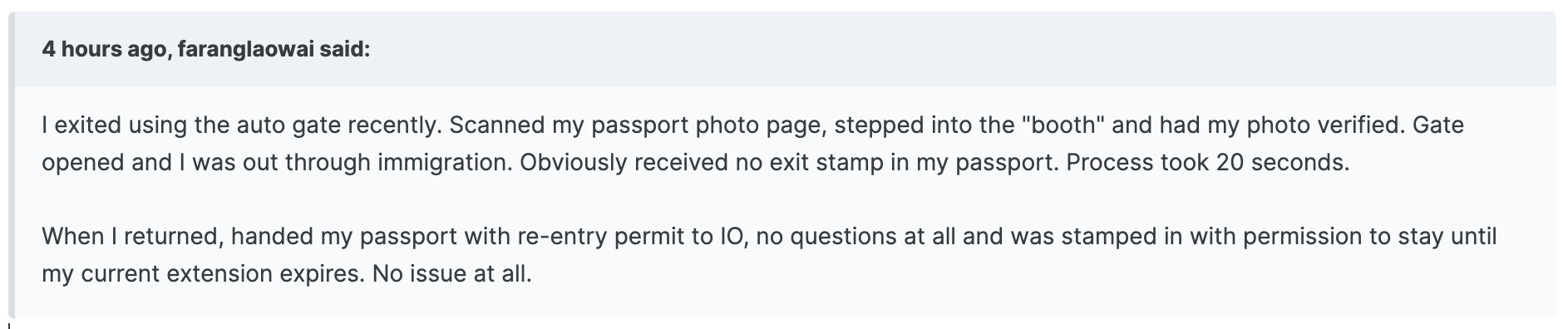
Task: Click the sentence "No issue at all."
Action: 451,273
